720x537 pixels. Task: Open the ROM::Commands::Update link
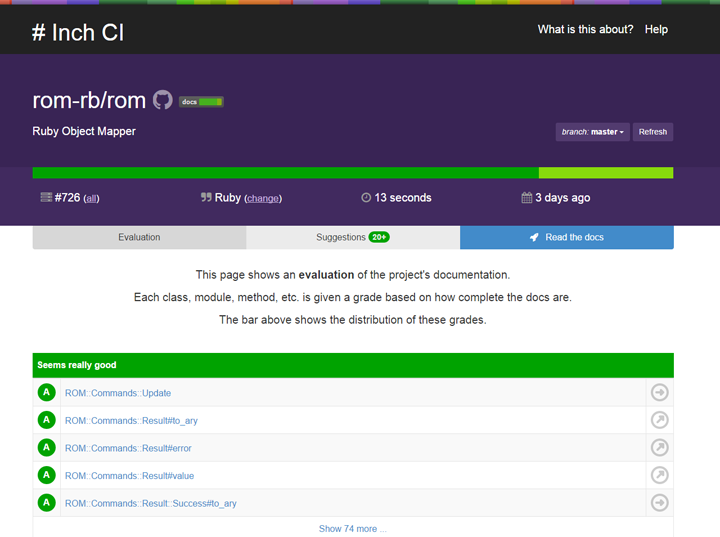click(118, 393)
